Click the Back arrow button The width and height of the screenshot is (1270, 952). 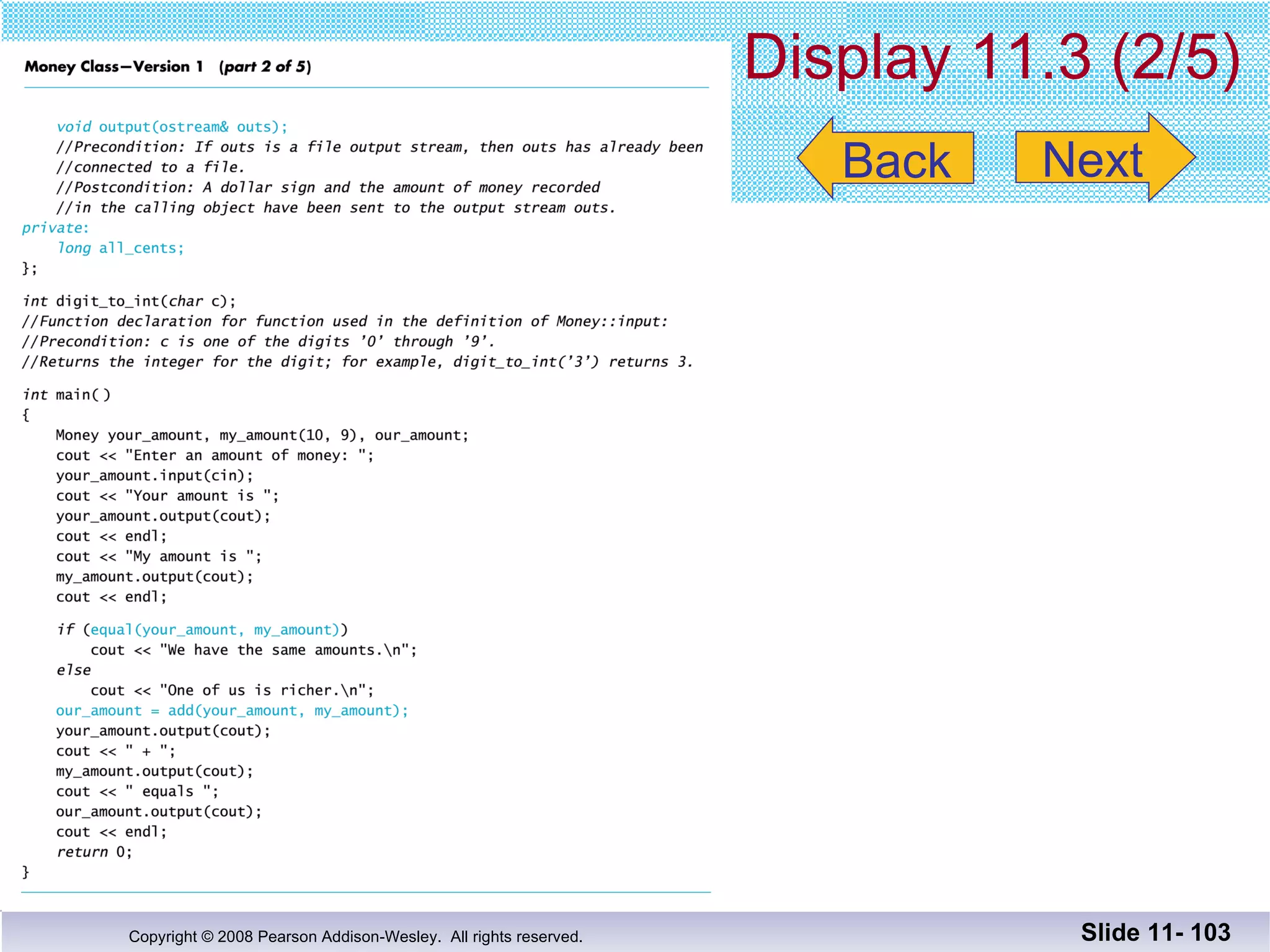click(x=886, y=159)
